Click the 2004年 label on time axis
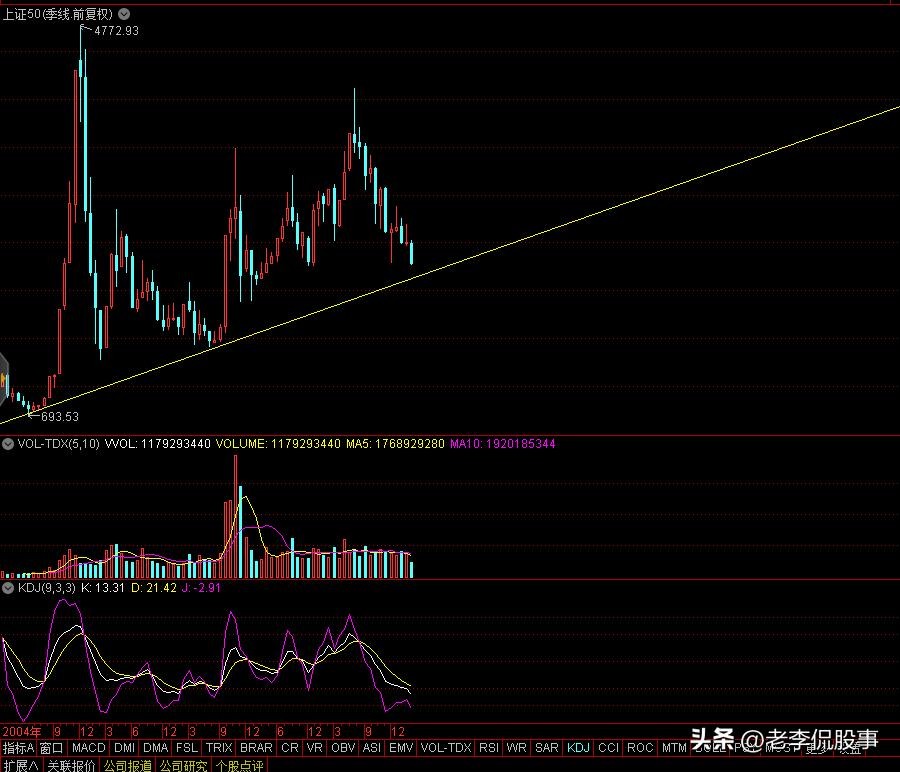 [x=22, y=731]
